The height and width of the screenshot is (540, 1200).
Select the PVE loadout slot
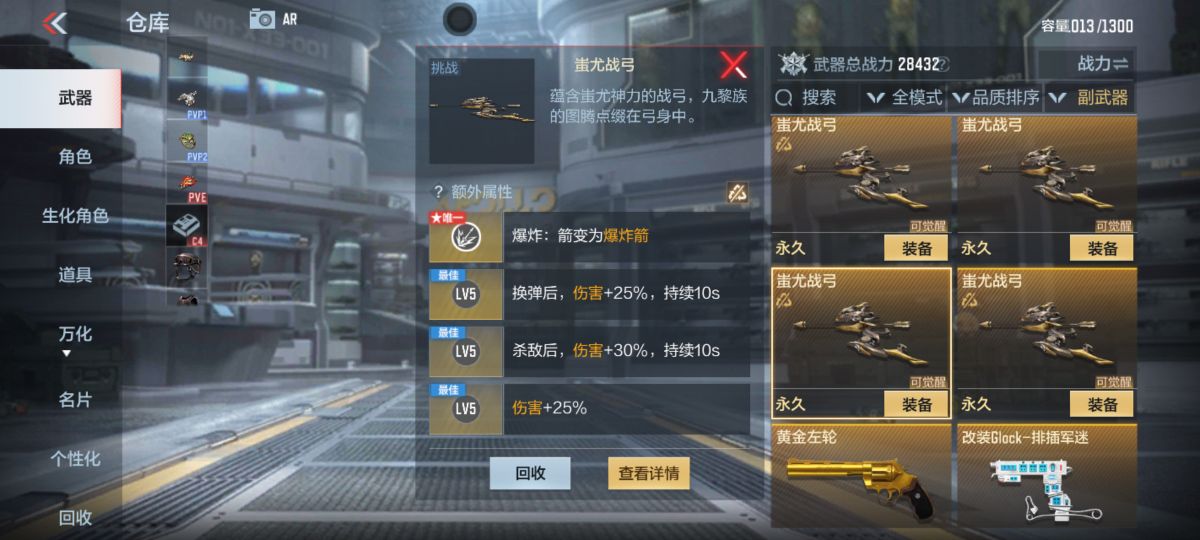tap(187, 185)
